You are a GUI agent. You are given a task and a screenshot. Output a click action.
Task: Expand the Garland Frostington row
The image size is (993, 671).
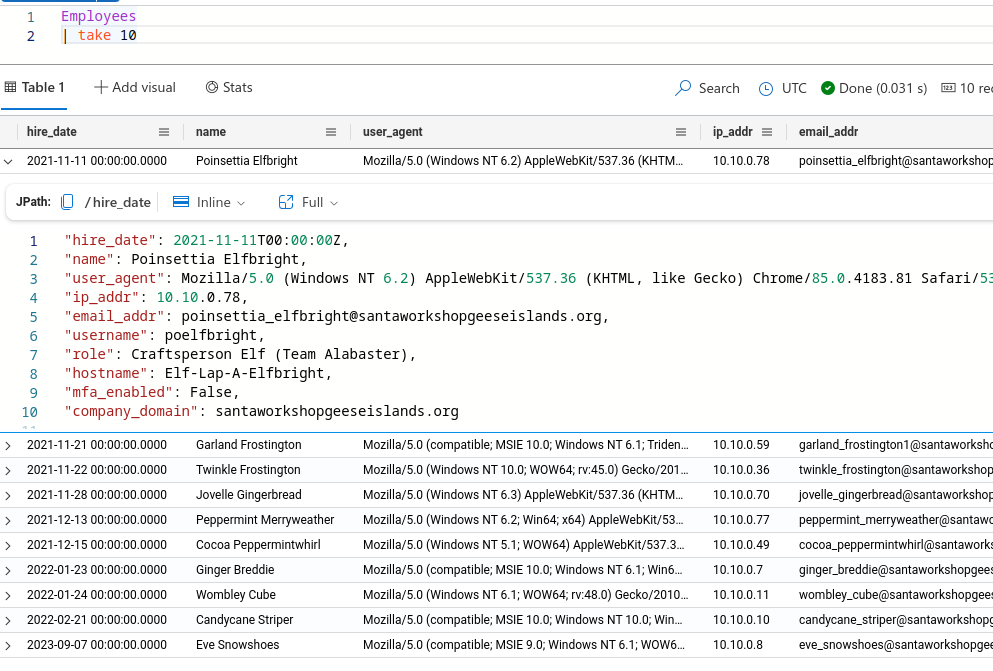pyautogui.click(x=9, y=445)
